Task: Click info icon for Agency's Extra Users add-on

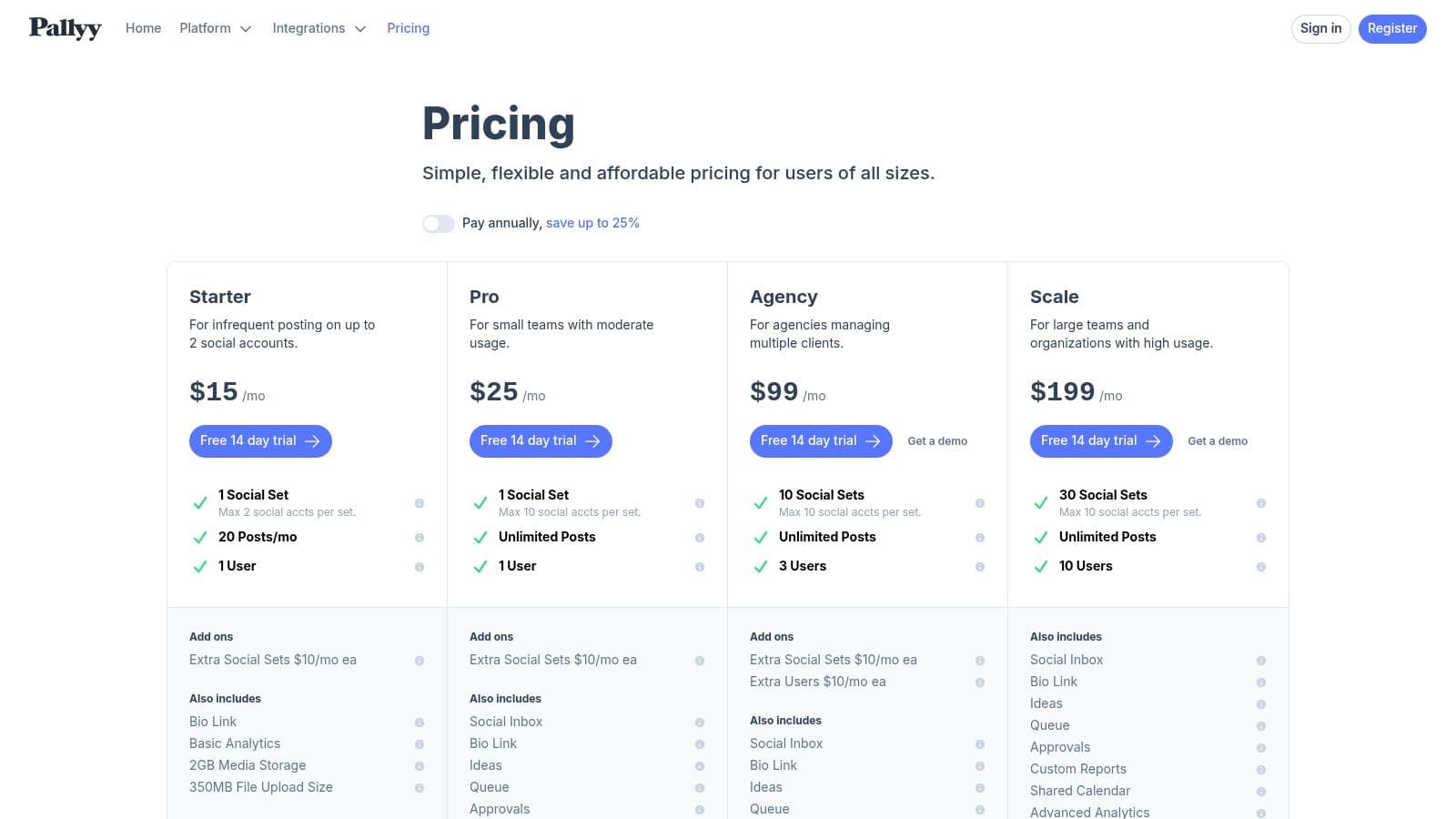Action: [980, 682]
